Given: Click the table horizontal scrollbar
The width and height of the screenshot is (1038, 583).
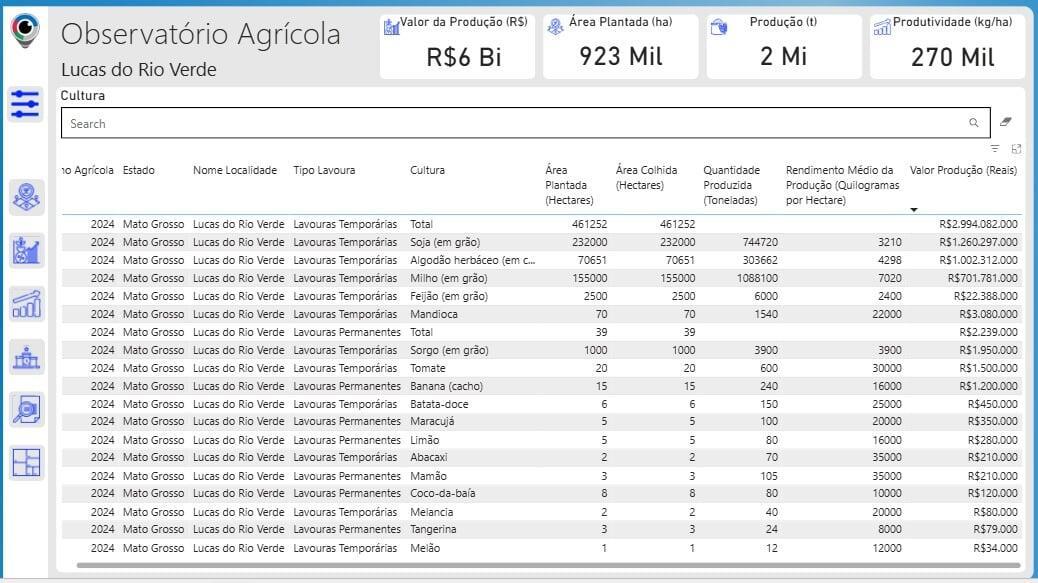Looking at the screenshot, I should tap(540, 566).
